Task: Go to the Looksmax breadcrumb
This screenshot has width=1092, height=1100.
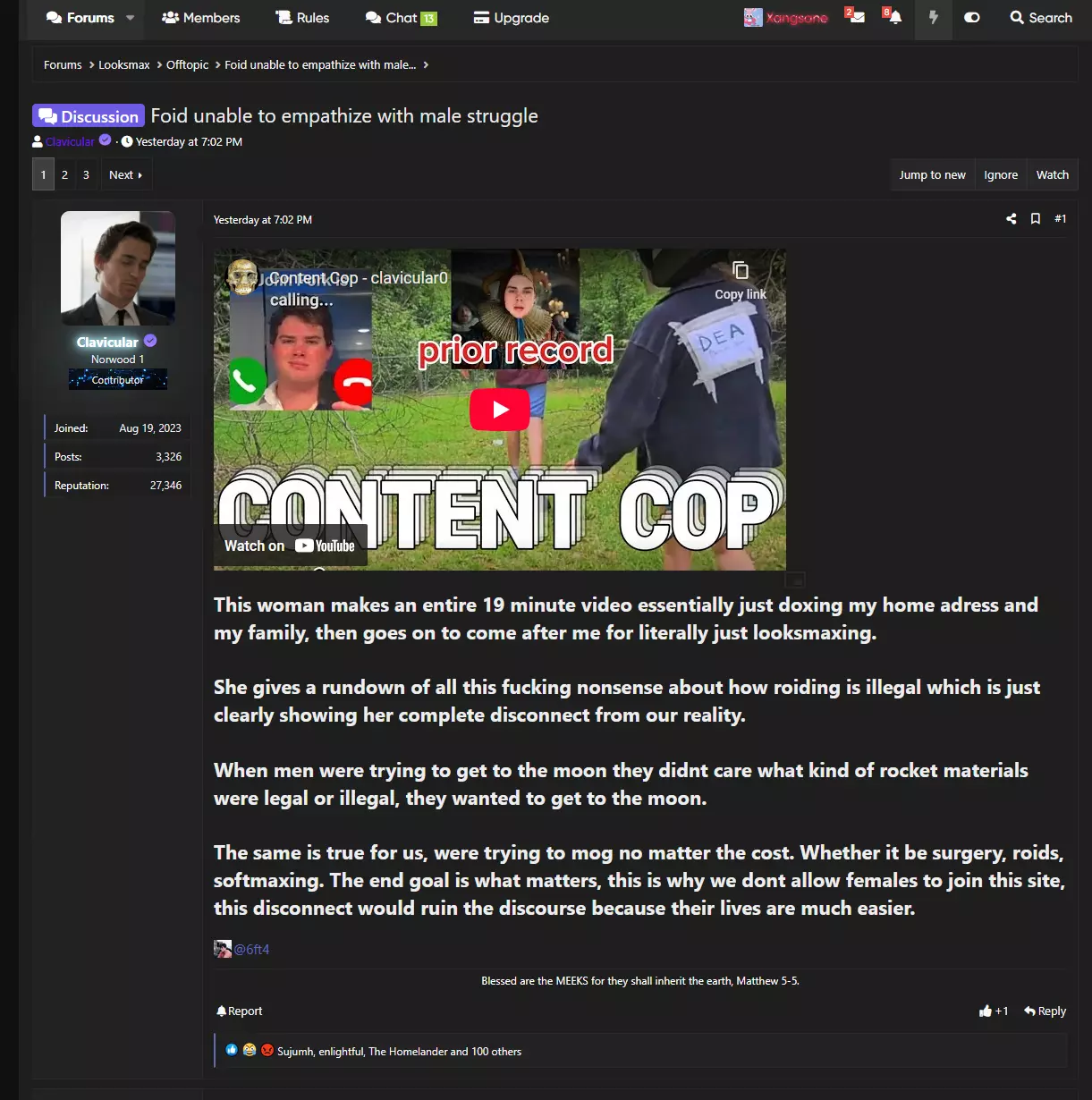Action: (124, 65)
